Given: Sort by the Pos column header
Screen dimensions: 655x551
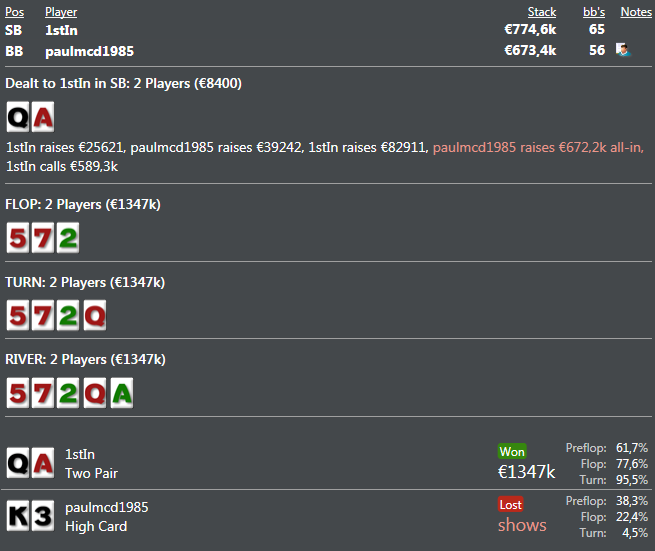Looking at the screenshot, I should [15, 12].
